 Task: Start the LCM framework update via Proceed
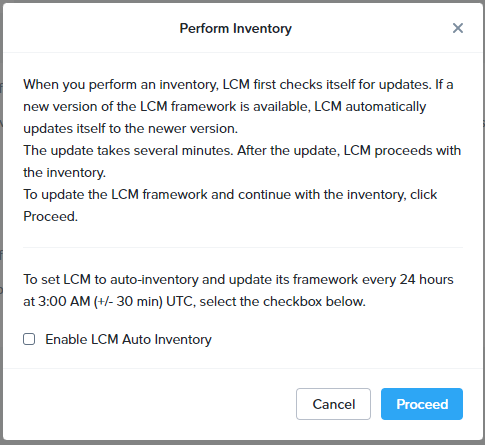[422, 404]
